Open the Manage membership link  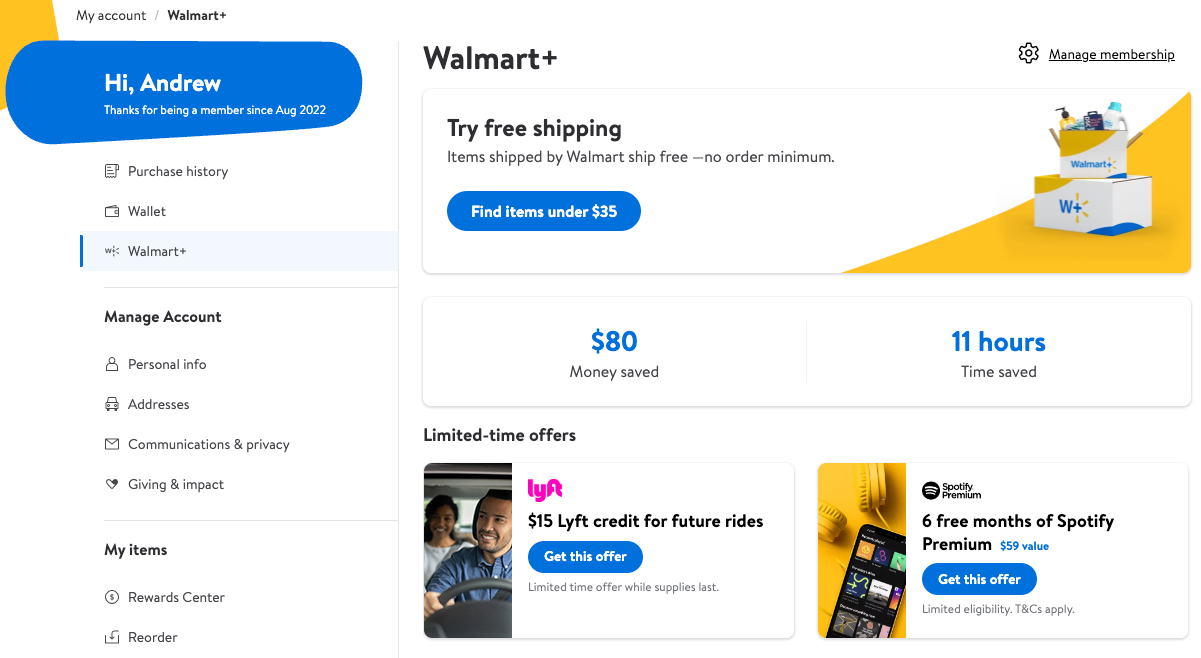click(x=1111, y=55)
